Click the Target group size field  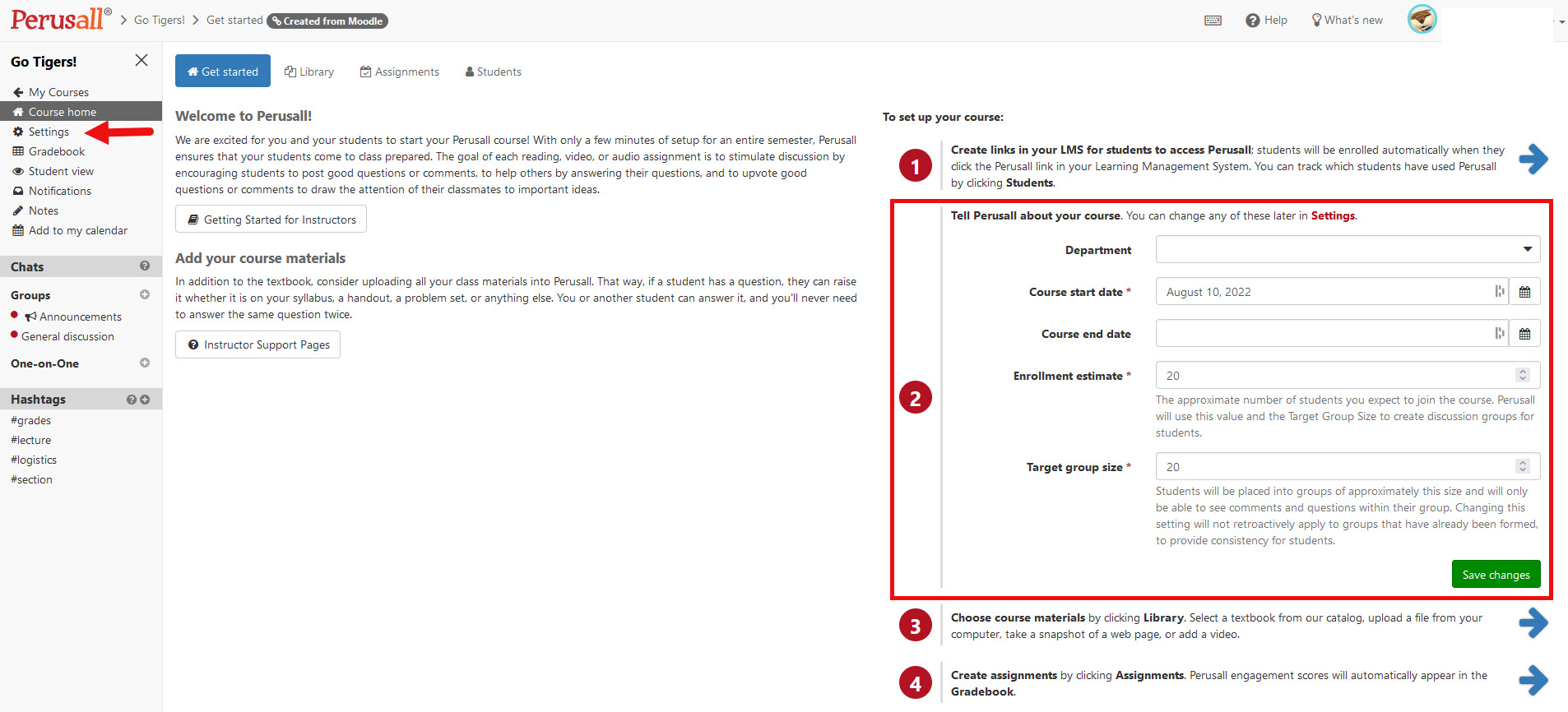tap(1348, 466)
